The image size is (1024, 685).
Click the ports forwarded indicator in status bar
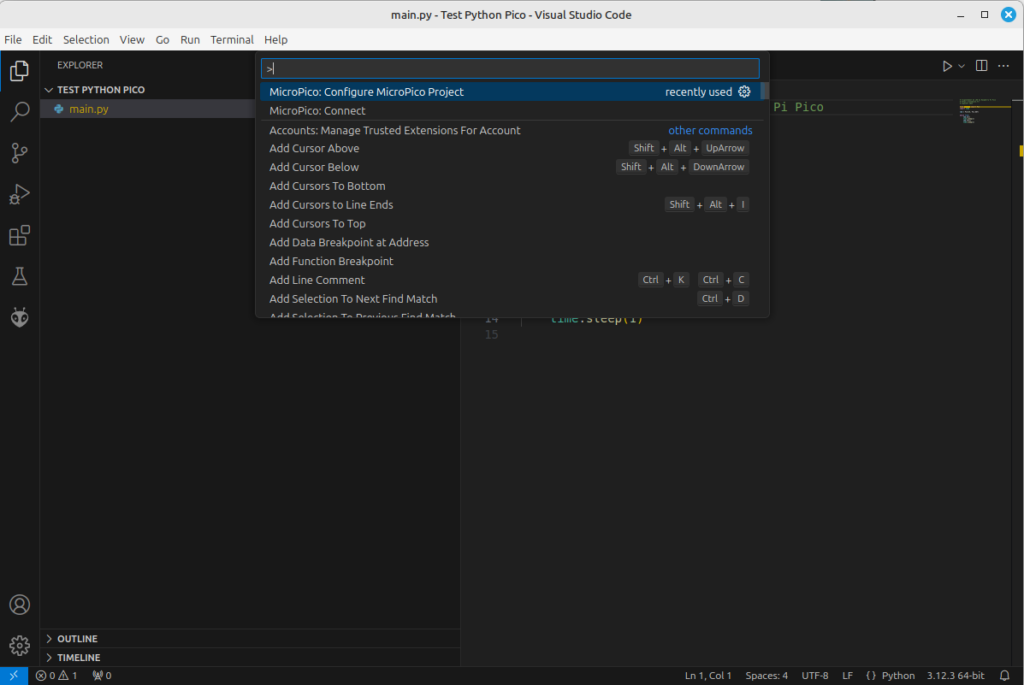(x=102, y=676)
